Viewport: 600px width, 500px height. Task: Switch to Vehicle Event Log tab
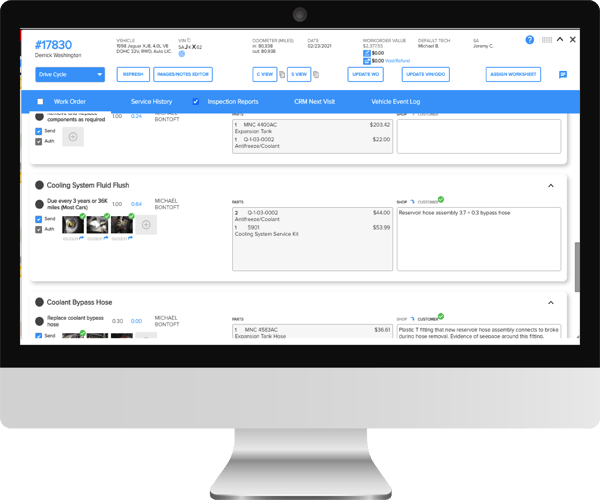coord(396,102)
